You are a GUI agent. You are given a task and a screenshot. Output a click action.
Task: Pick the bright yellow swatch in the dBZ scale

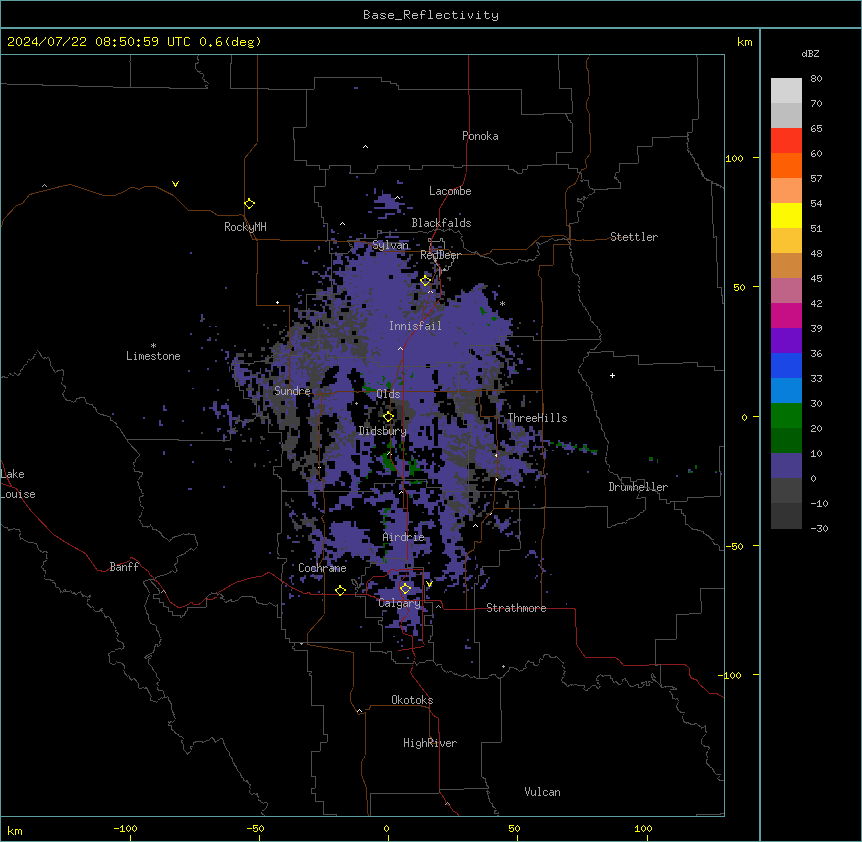786,215
